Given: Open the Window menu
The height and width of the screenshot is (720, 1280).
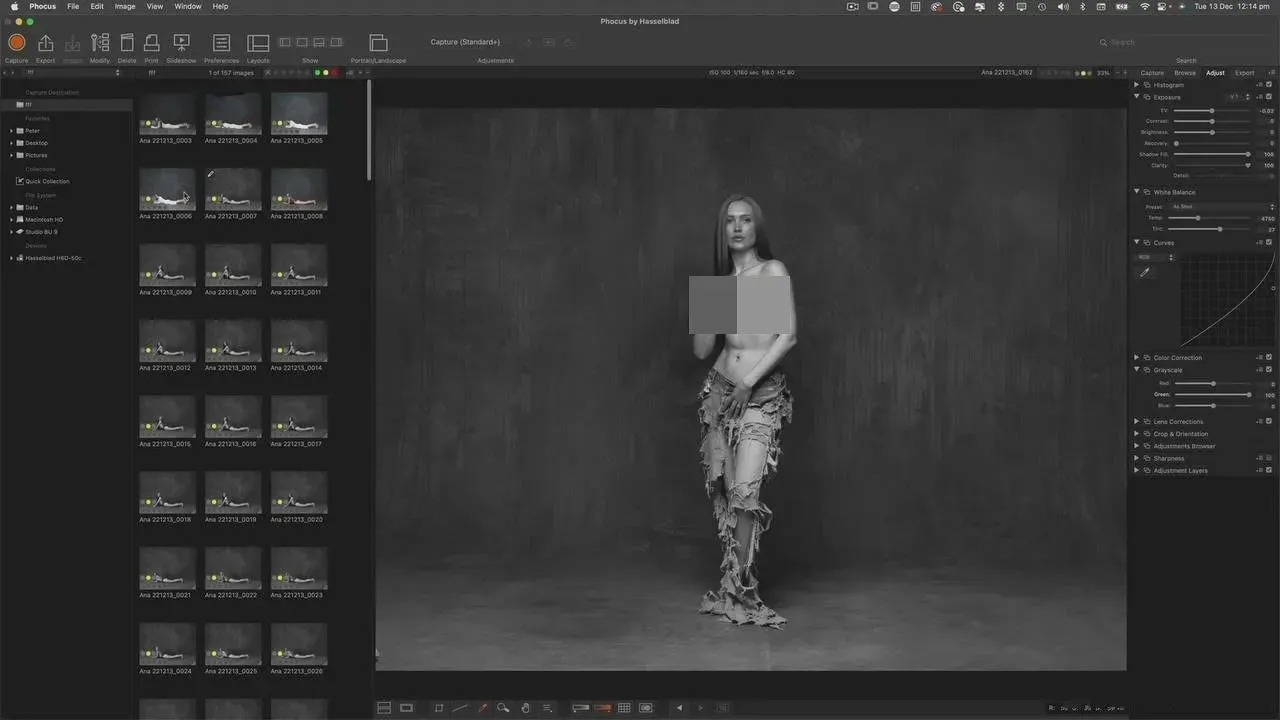Looking at the screenshot, I should click(187, 6).
